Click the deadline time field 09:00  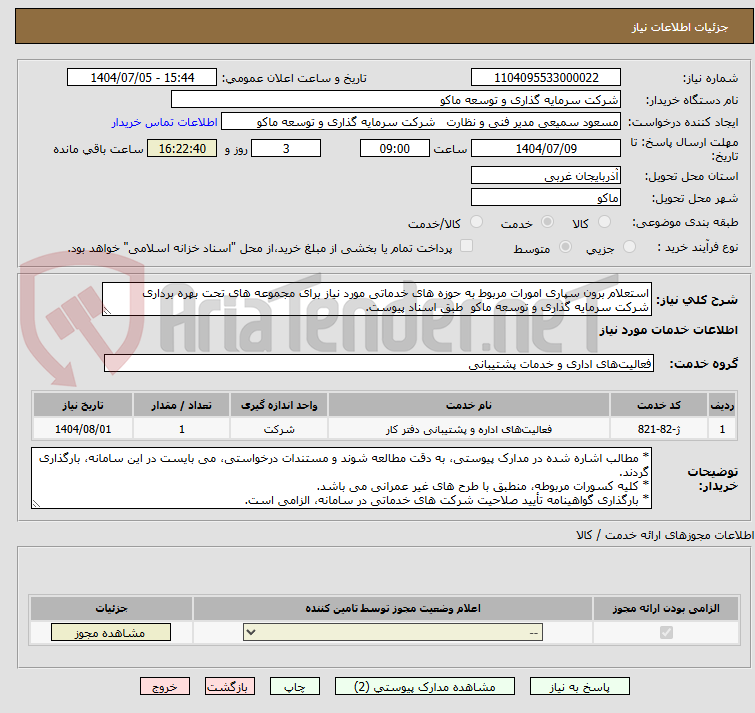coord(395,148)
